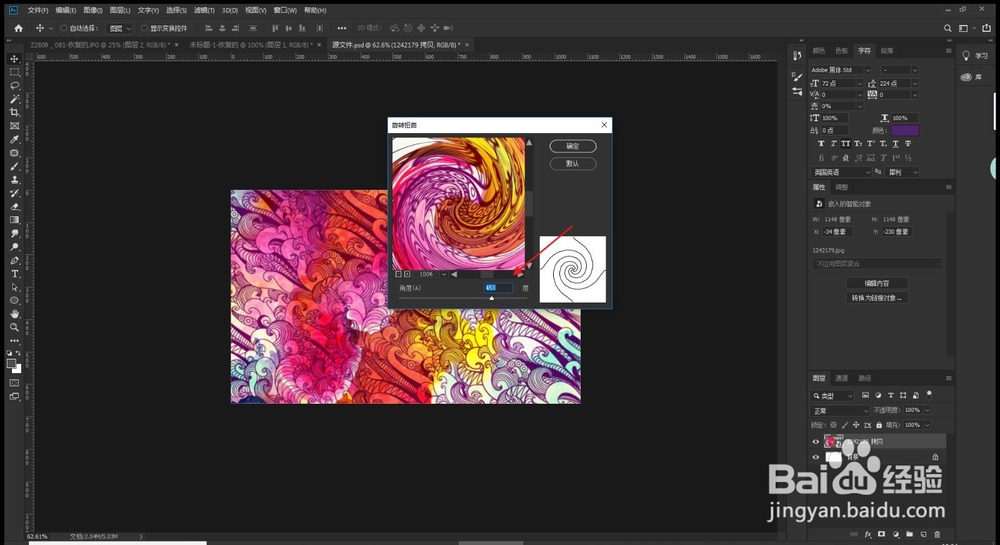Click the angle slider handle in Twirl dialog
This screenshot has width=1000, height=545.
491,298
